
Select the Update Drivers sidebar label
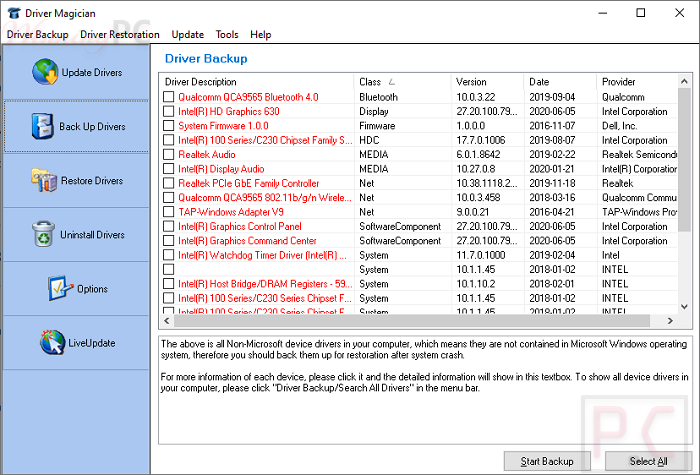[92, 72]
